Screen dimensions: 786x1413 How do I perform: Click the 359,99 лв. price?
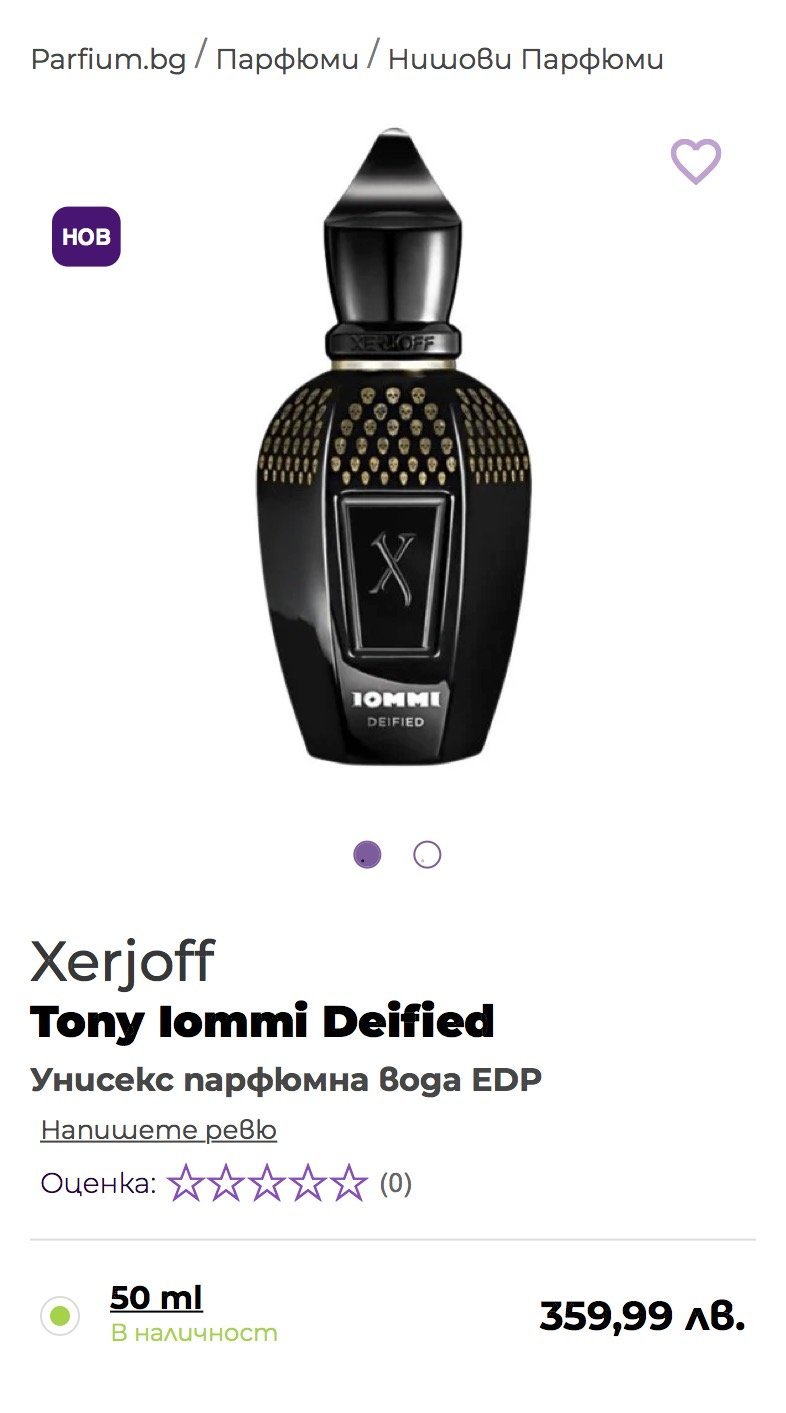point(642,1316)
